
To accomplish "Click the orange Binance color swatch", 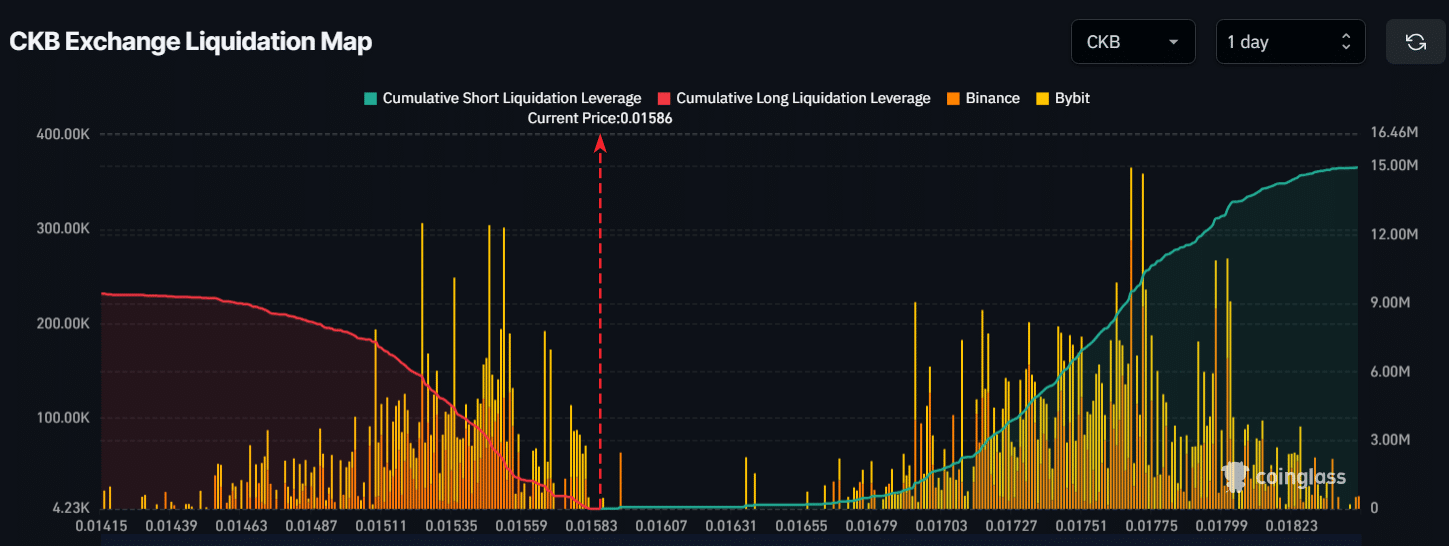I will pos(953,99).
